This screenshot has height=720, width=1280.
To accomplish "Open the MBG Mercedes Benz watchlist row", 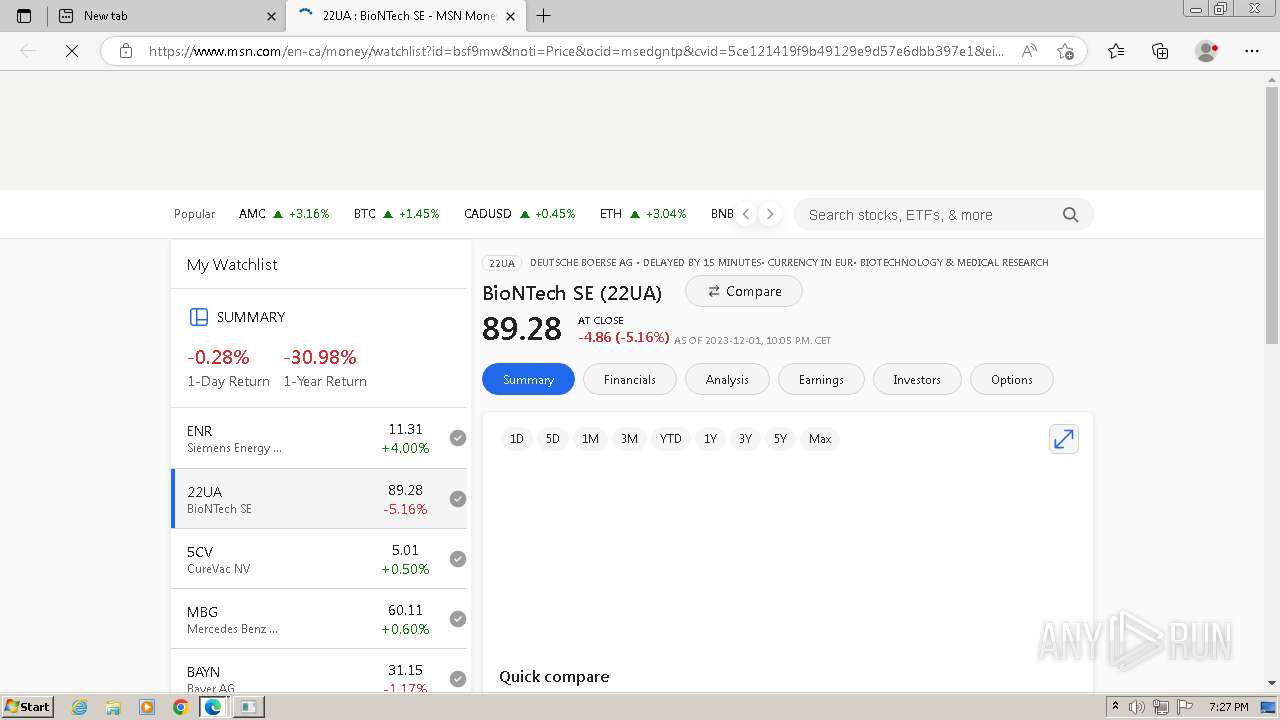I will pos(319,619).
